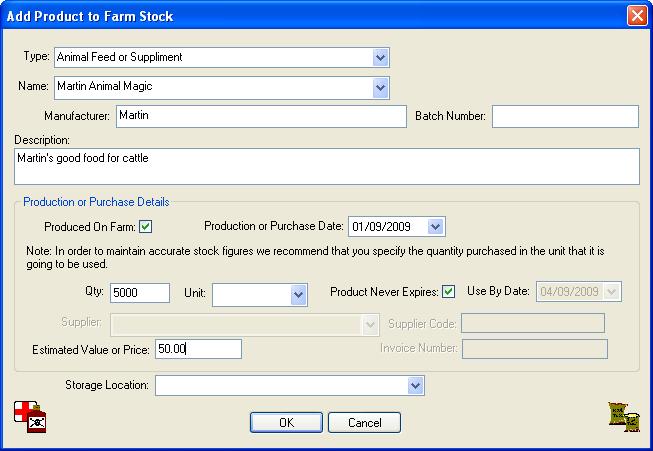Click the Use By Date dropdown arrow

tap(612, 292)
